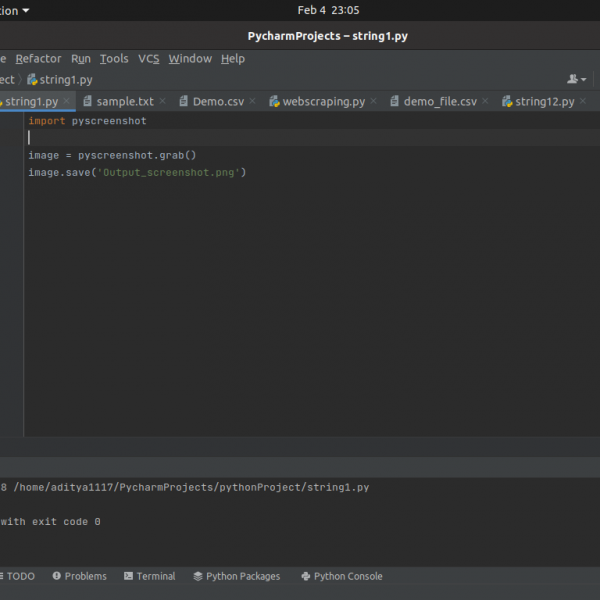
Task: Open the Python Console tool window
Action: (x=342, y=576)
